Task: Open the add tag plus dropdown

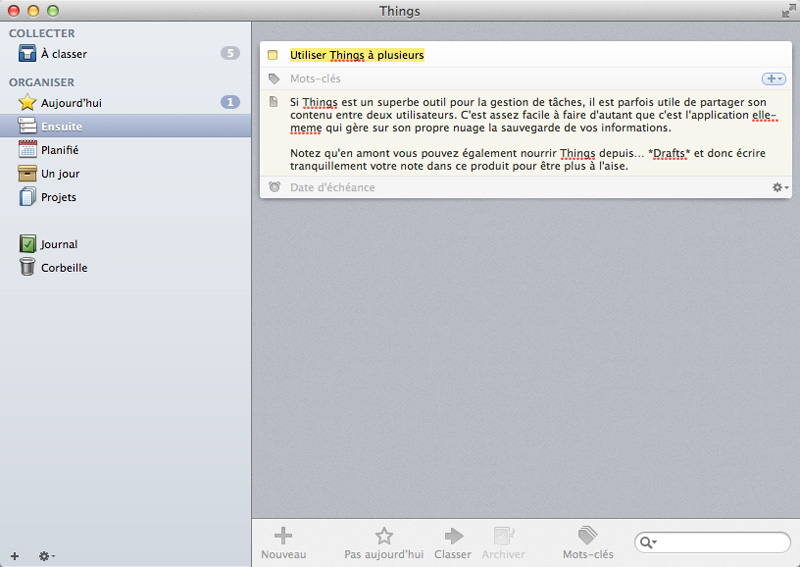Action: pos(774,79)
